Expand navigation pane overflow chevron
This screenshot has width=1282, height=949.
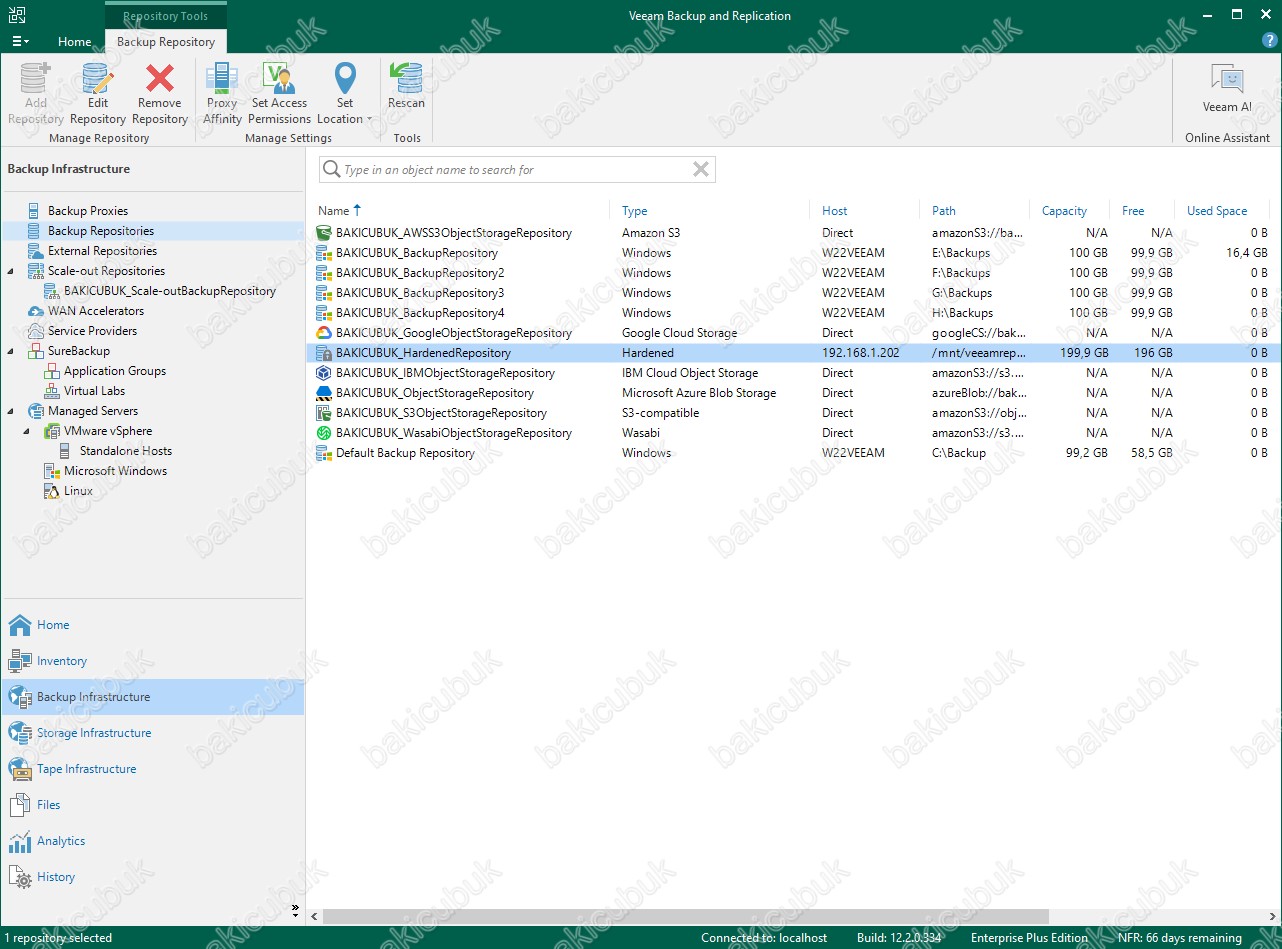coord(295,909)
